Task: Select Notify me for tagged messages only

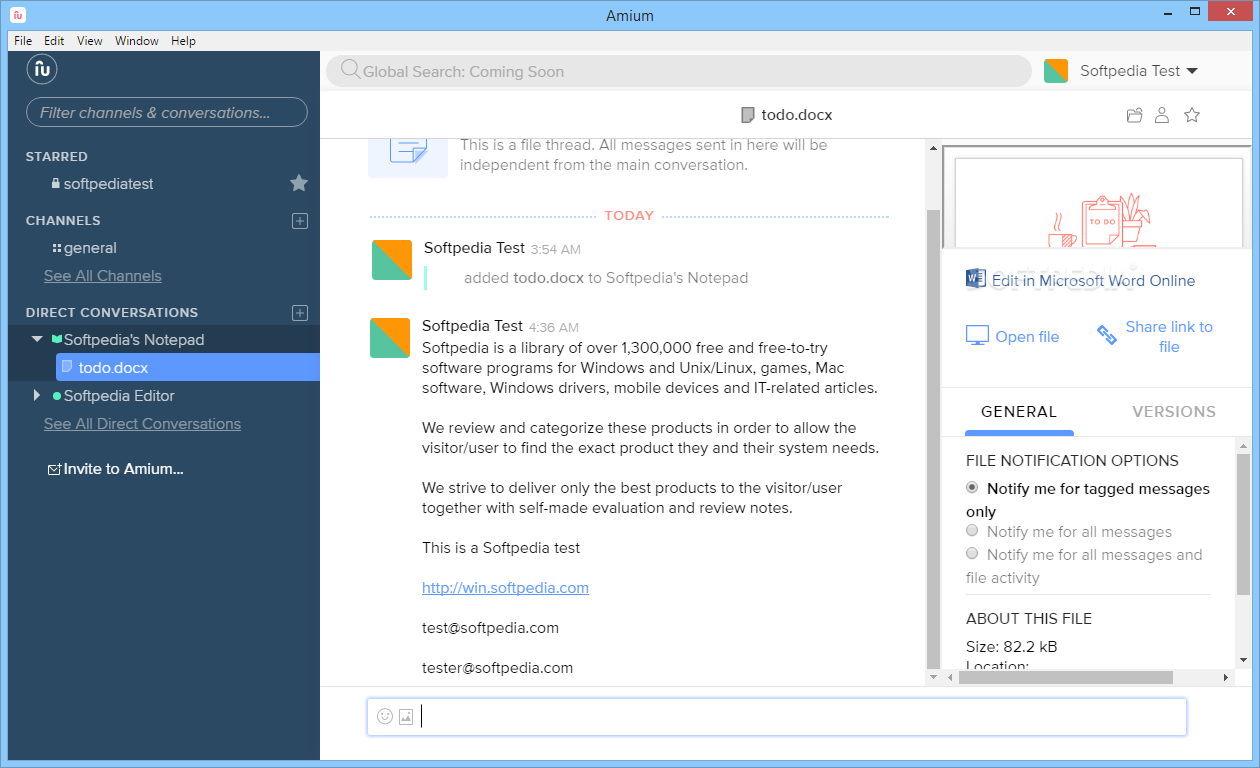Action: point(972,488)
